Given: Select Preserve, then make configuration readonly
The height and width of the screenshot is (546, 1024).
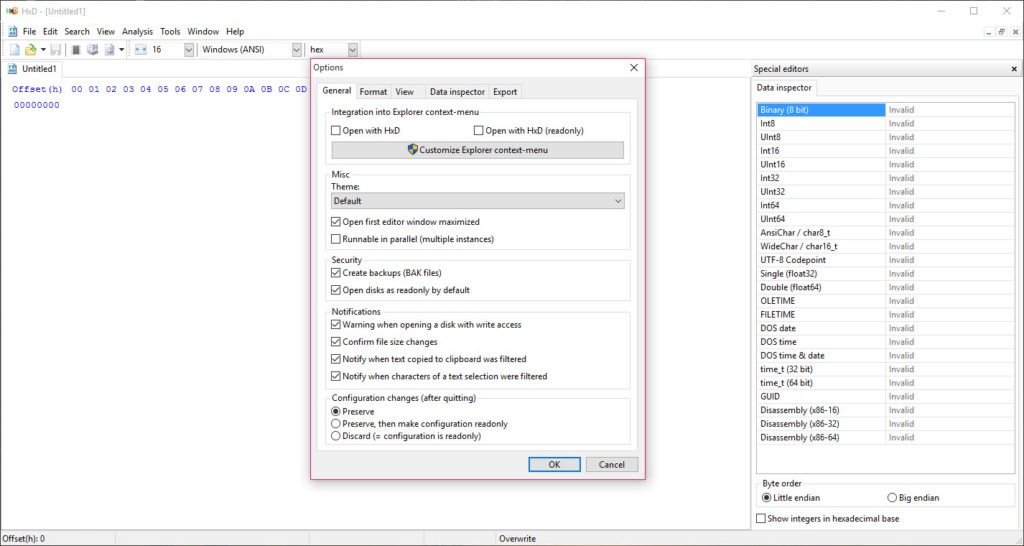Looking at the screenshot, I should 336,424.
